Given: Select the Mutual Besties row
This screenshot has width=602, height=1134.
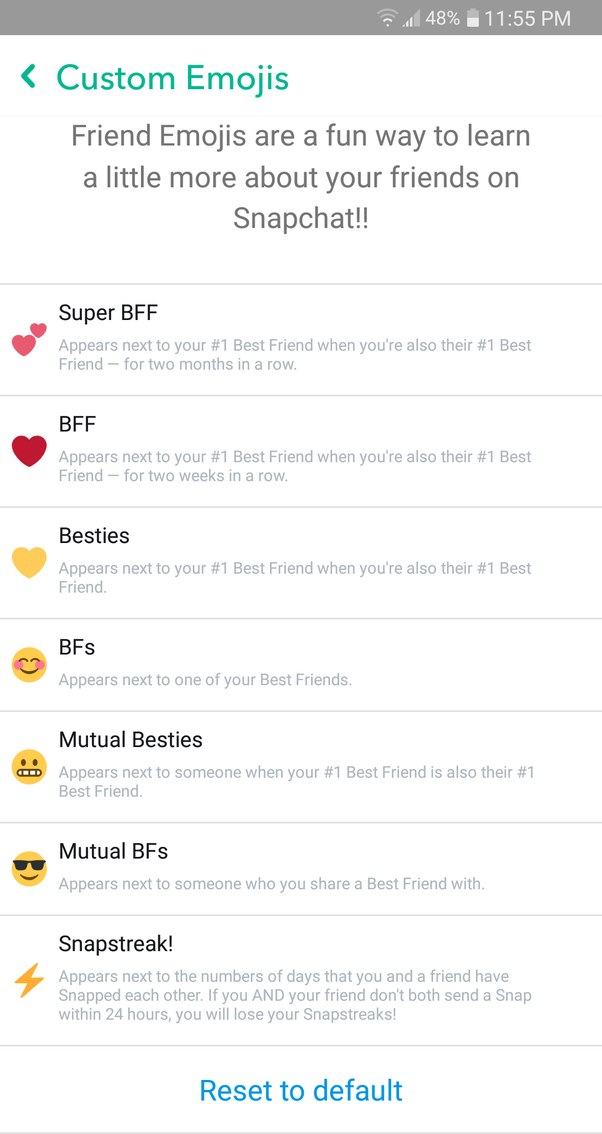Looking at the screenshot, I should click(300, 770).
